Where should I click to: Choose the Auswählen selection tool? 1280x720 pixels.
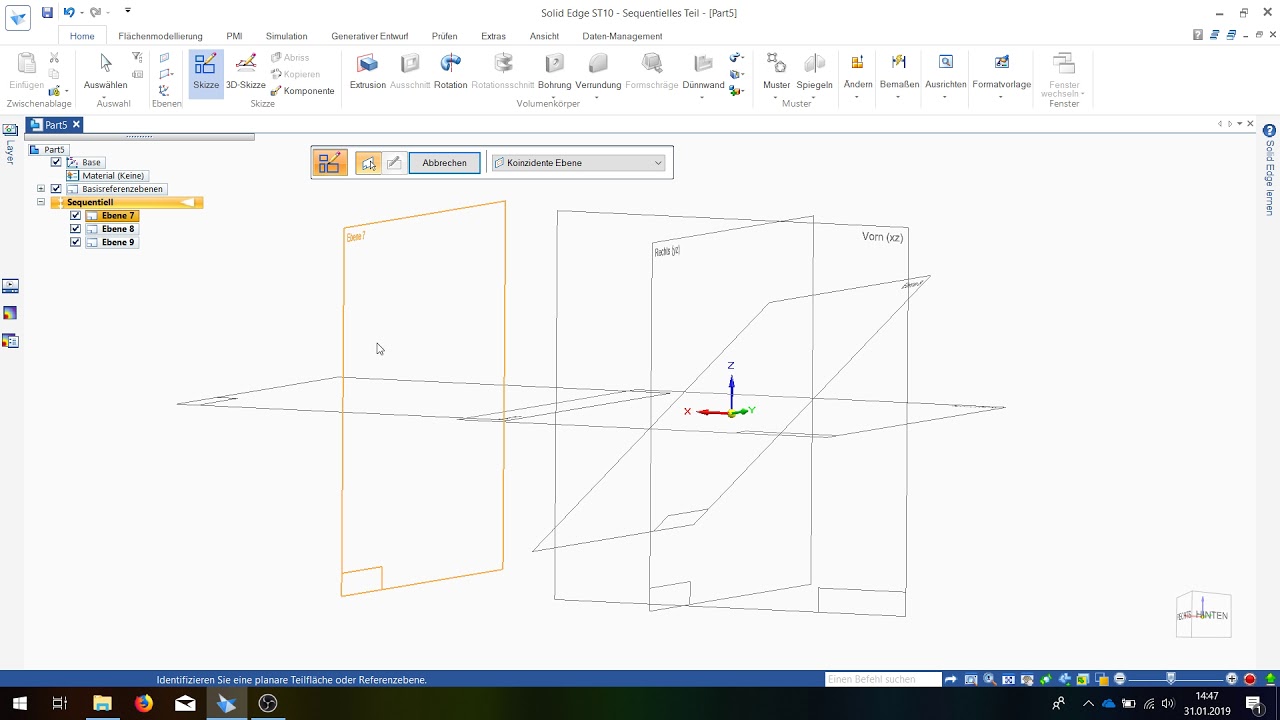coord(105,72)
